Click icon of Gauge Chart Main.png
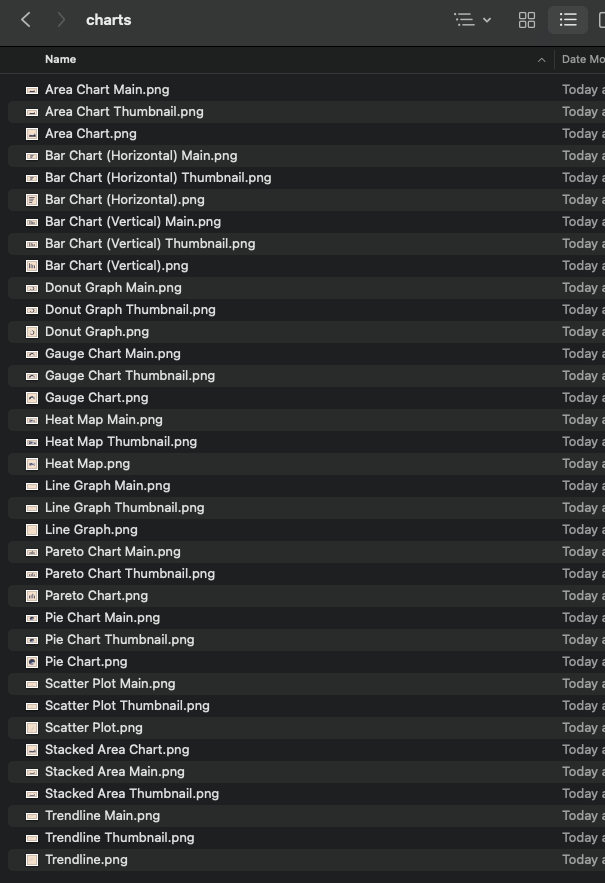The height and width of the screenshot is (883, 605). pos(32,354)
